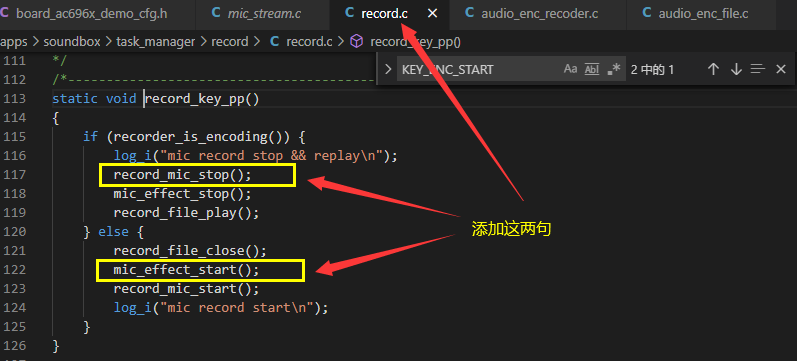Click the recorder_is_encoding() call
This screenshot has height=361, width=797.
(202, 137)
